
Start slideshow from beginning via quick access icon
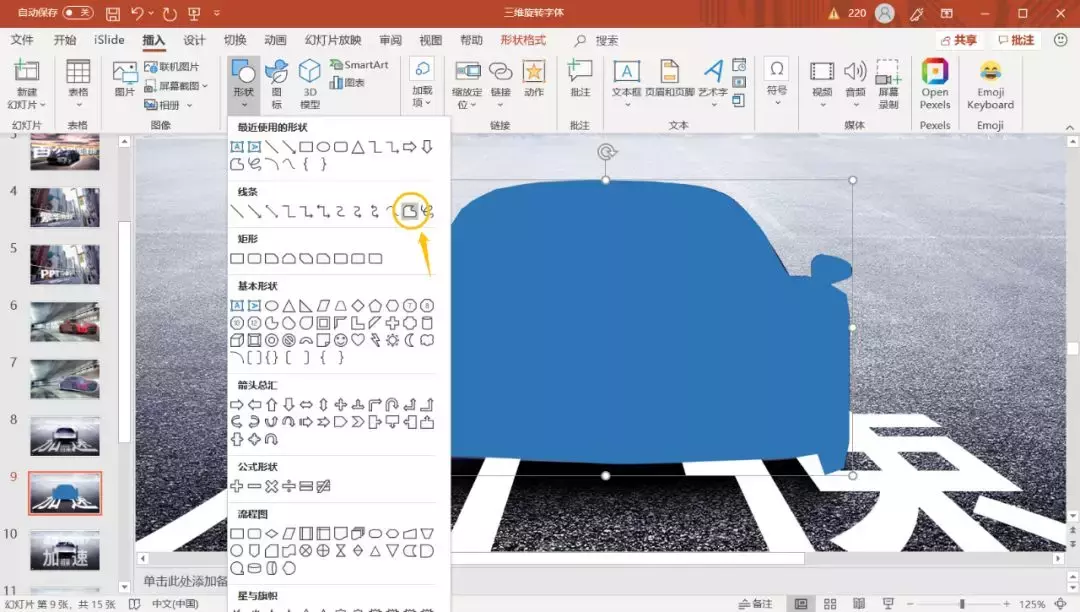[x=194, y=13]
